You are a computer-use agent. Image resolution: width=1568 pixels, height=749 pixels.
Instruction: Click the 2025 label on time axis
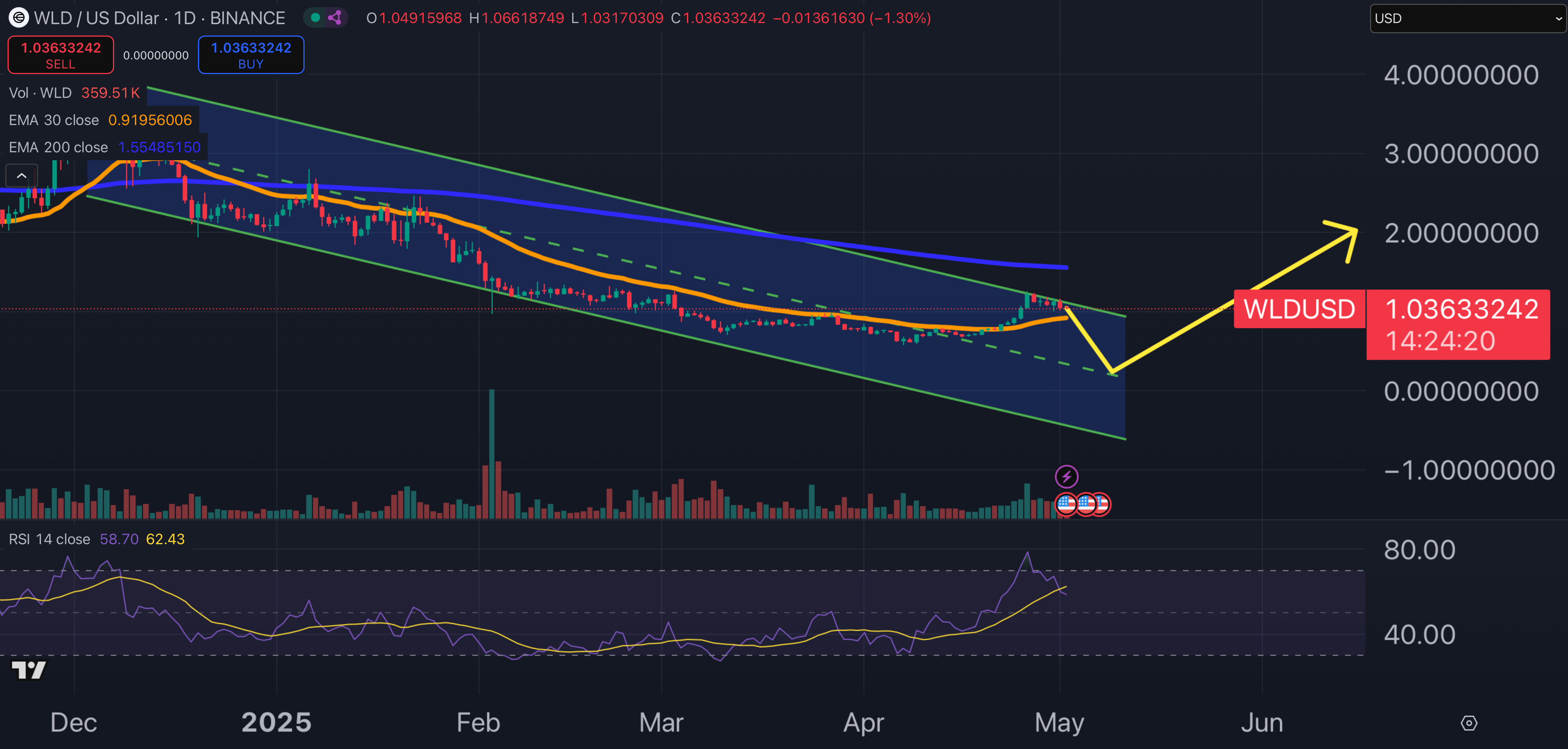(x=276, y=723)
